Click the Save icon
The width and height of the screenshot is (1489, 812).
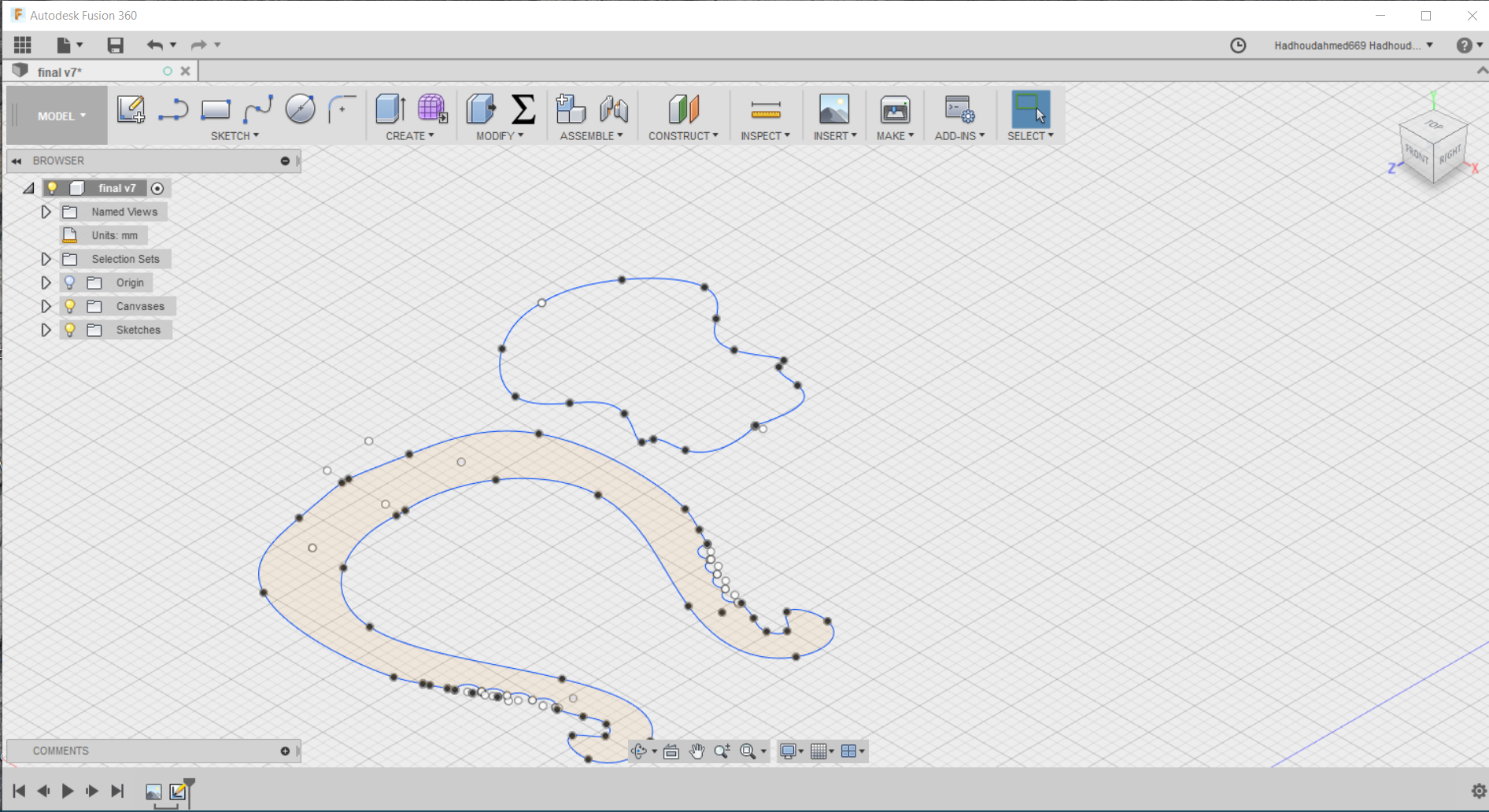click(116, 45)
